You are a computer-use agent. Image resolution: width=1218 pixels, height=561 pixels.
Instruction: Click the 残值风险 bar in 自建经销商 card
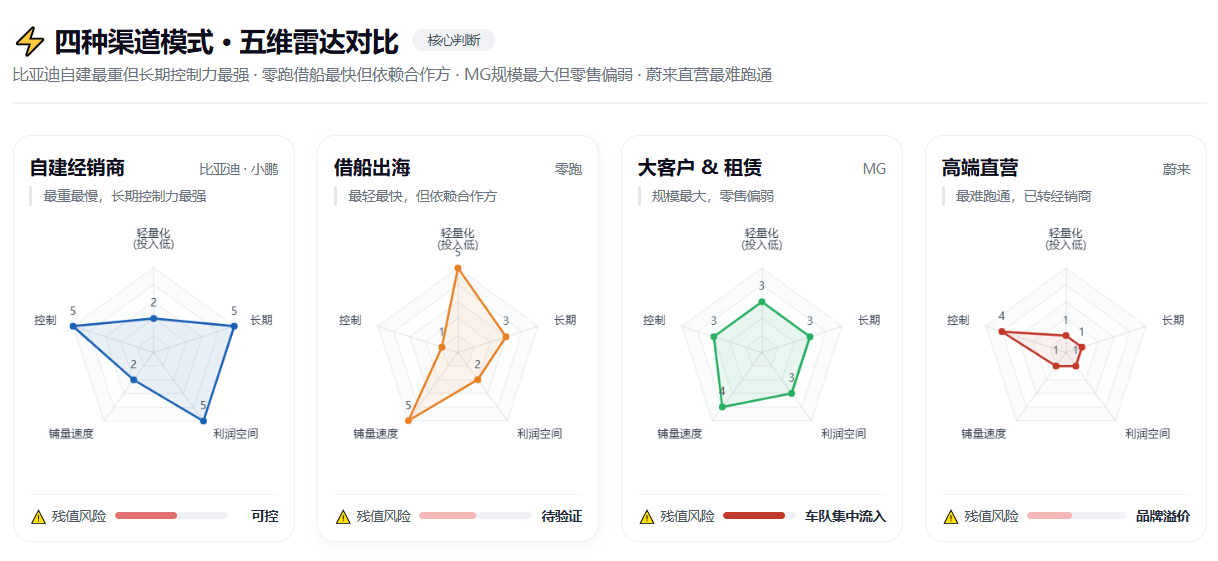click(x=172, y=516)
